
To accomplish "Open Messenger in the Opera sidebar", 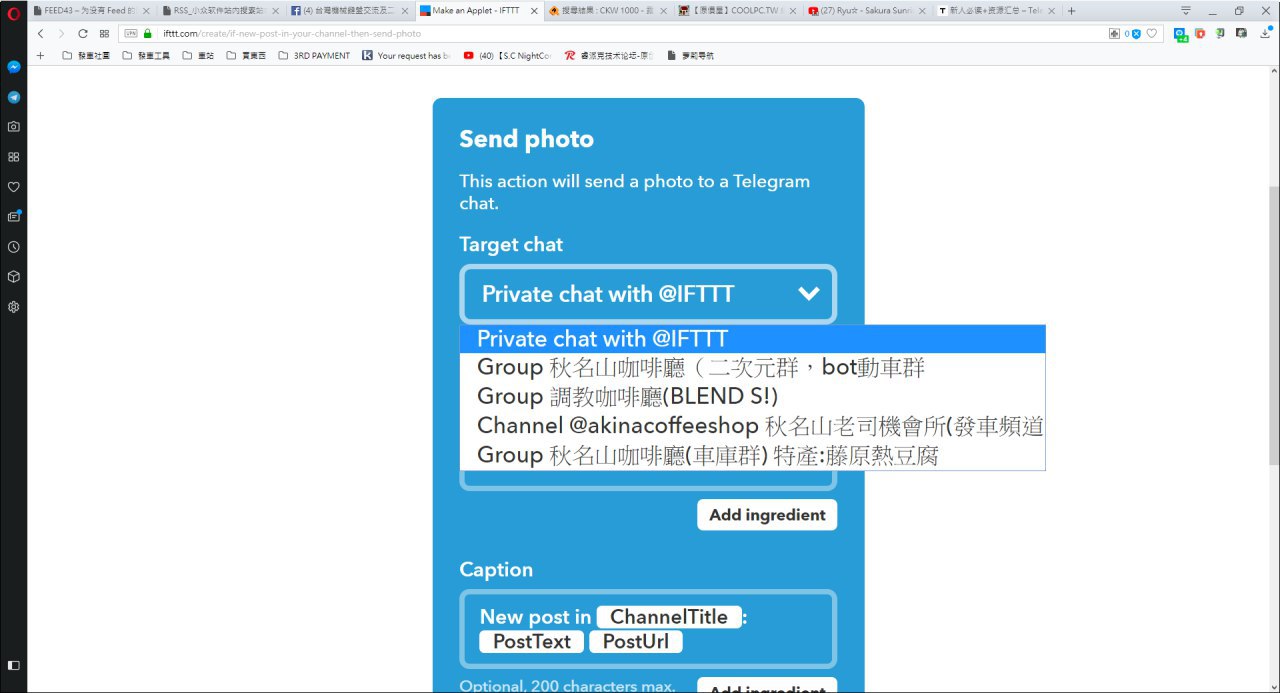I will 13,67.
